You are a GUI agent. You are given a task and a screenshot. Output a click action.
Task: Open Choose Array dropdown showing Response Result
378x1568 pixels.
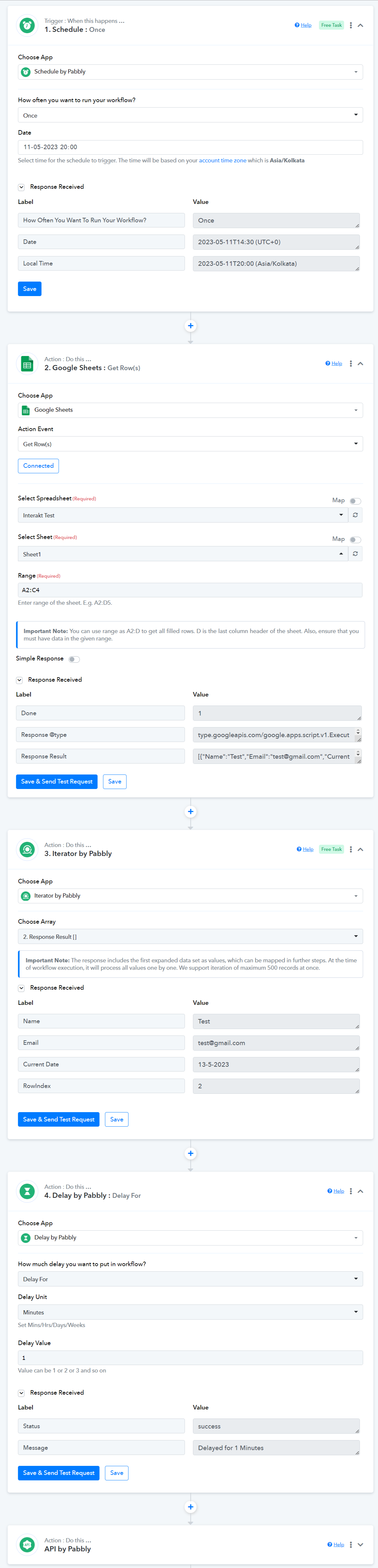(190, 936)
